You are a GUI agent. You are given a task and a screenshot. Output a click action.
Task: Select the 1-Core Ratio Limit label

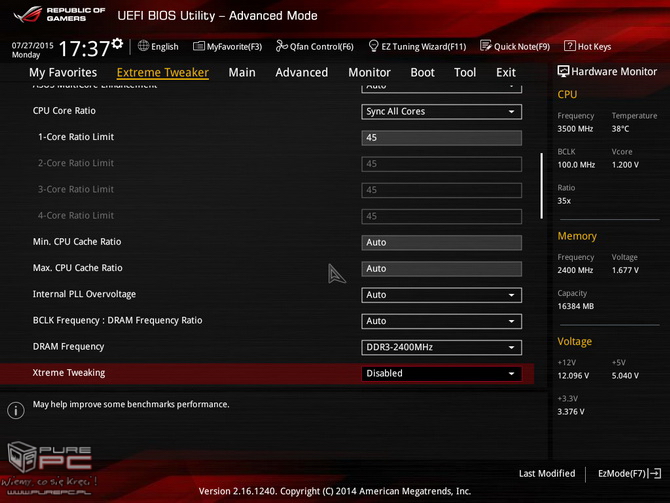[76, 137]
